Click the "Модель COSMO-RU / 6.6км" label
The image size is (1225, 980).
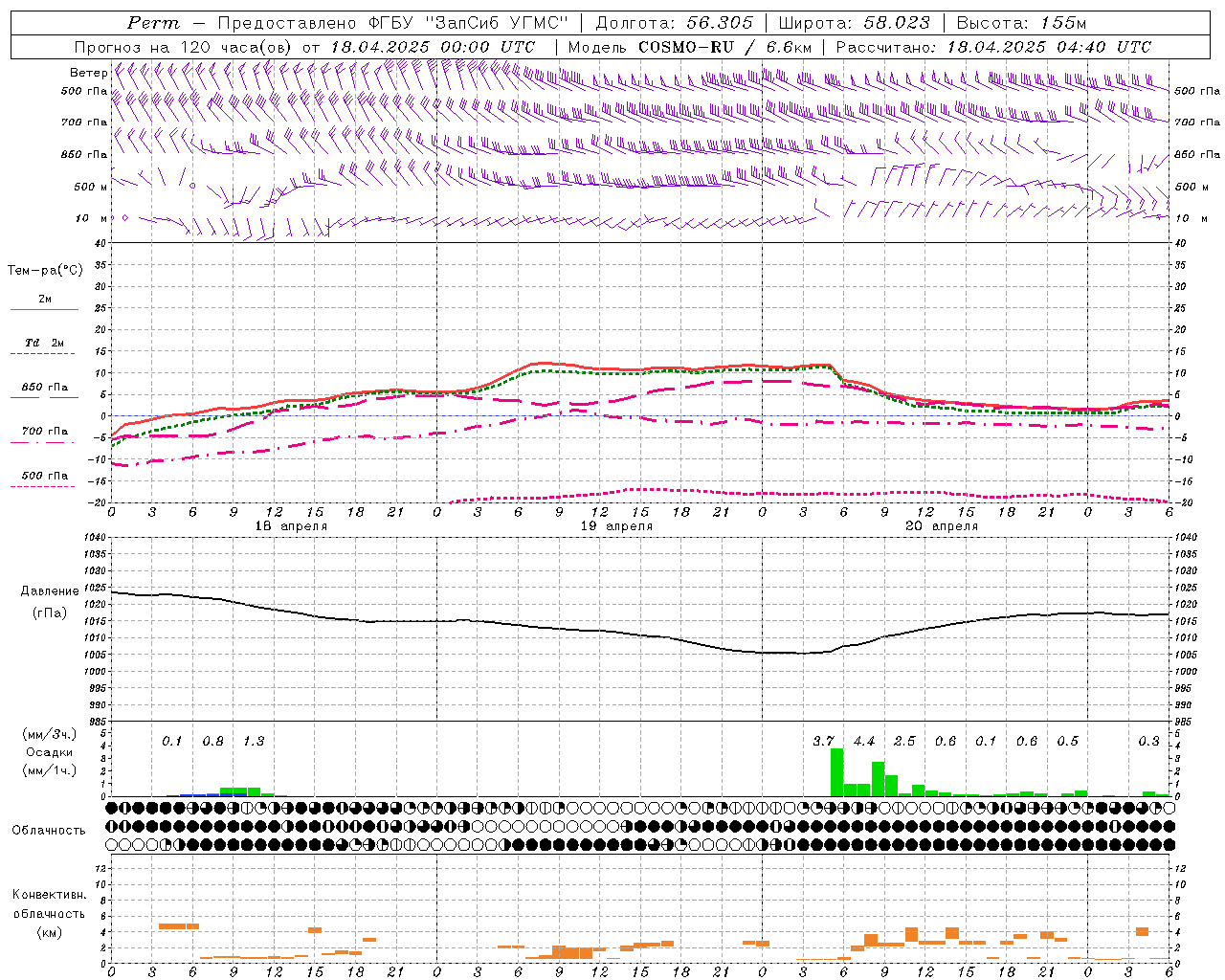point(690,47)
